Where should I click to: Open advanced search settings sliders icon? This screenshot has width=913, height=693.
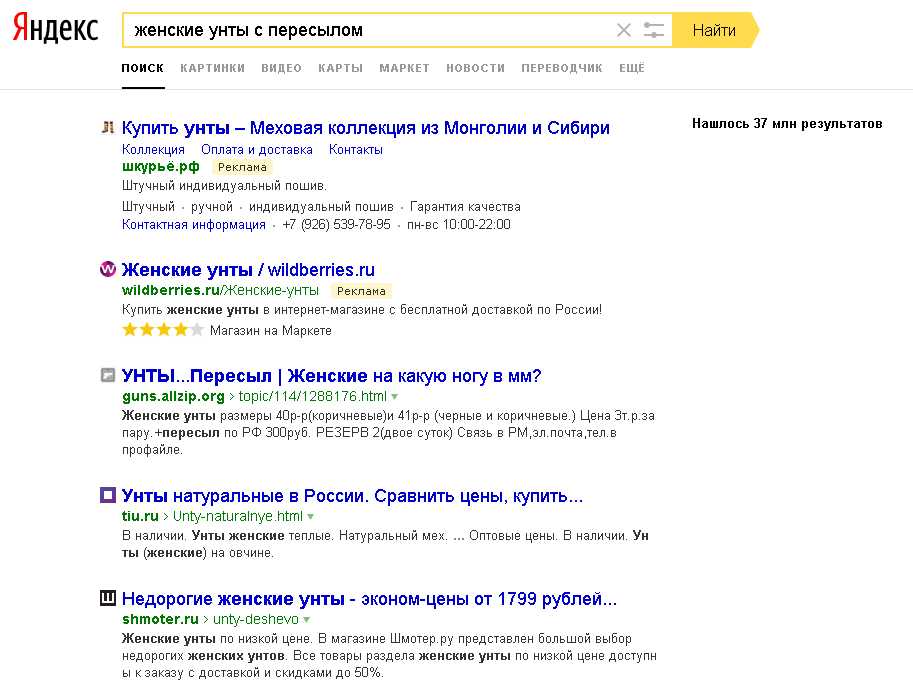tap(654, 30)
